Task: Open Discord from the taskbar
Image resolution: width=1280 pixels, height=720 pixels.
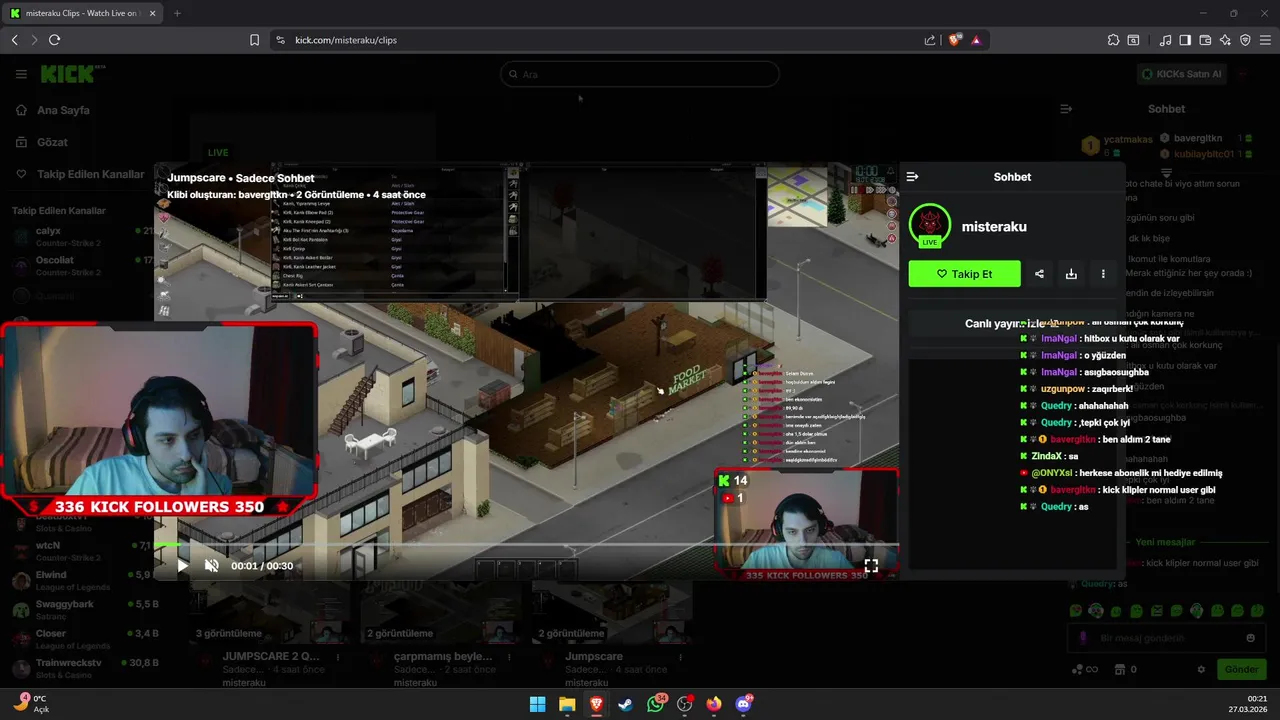Action: point(743,704)
